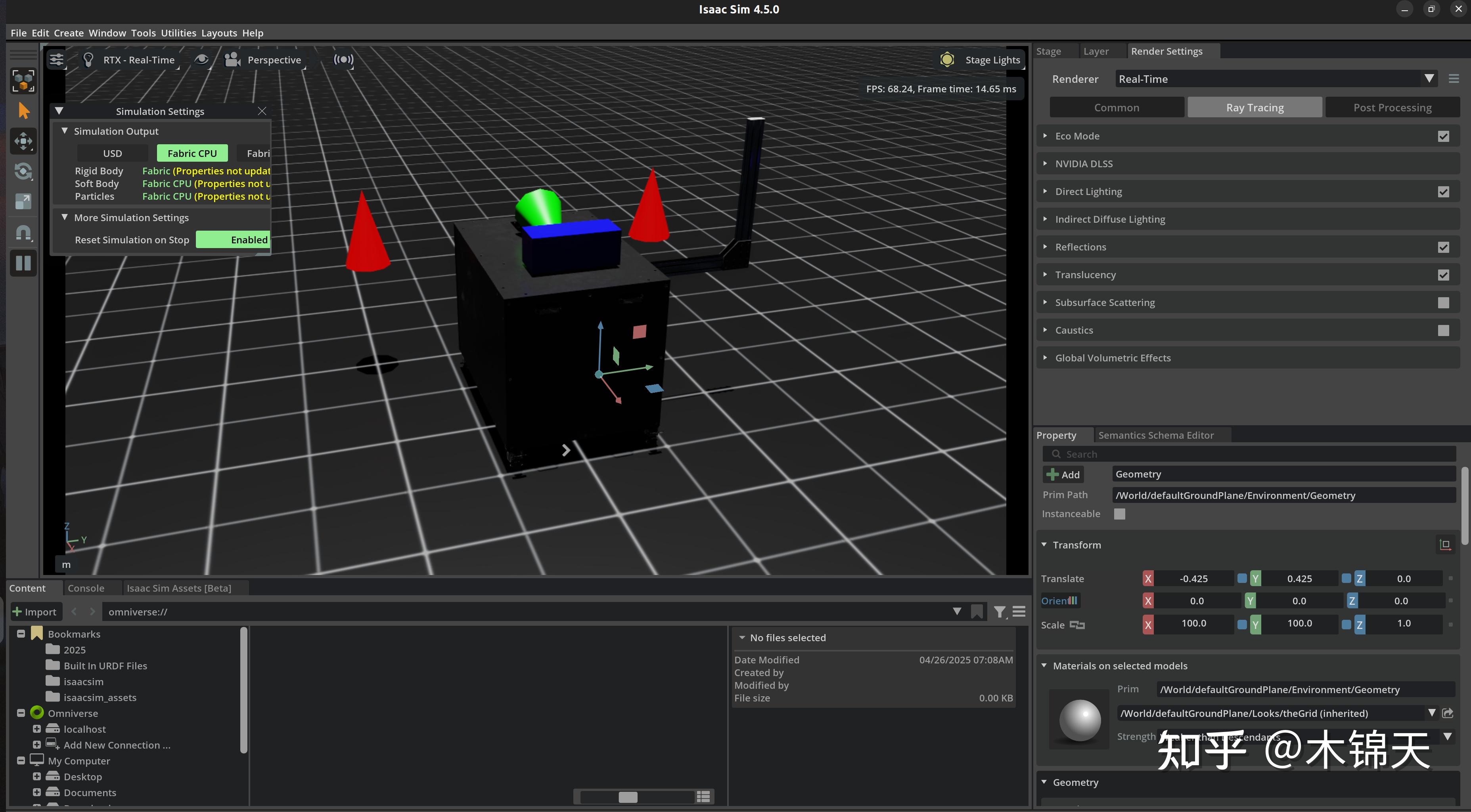Expand the NVIDIA DLSS section
The width and height of the screenshot is (1471, 812).
tap(1046, 164)
